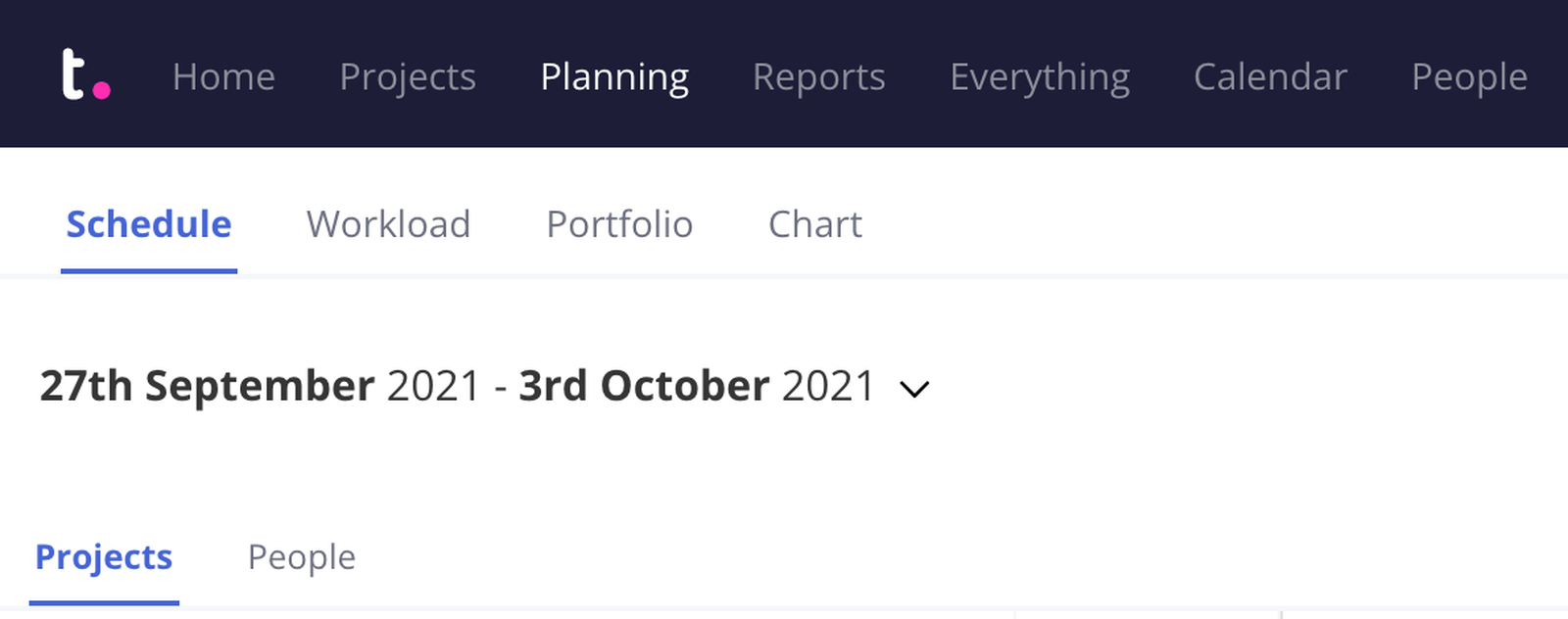
Task: Select Planning in the top navigation
Action: click(x=614, y=76)
